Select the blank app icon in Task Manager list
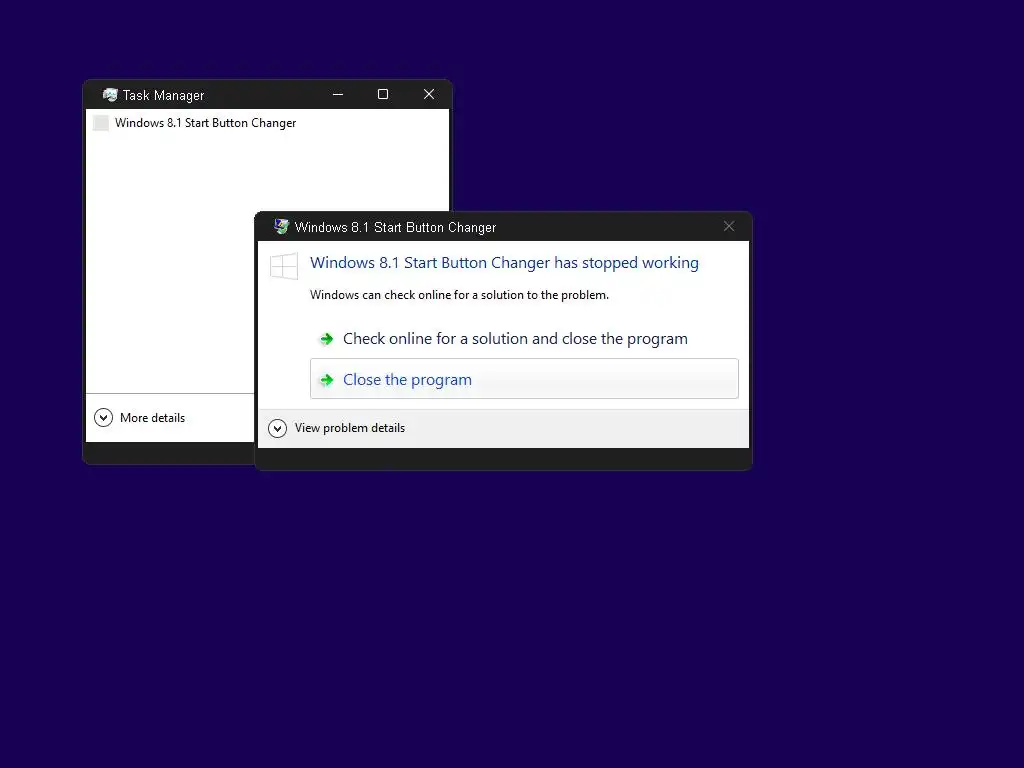 point(101,123)
